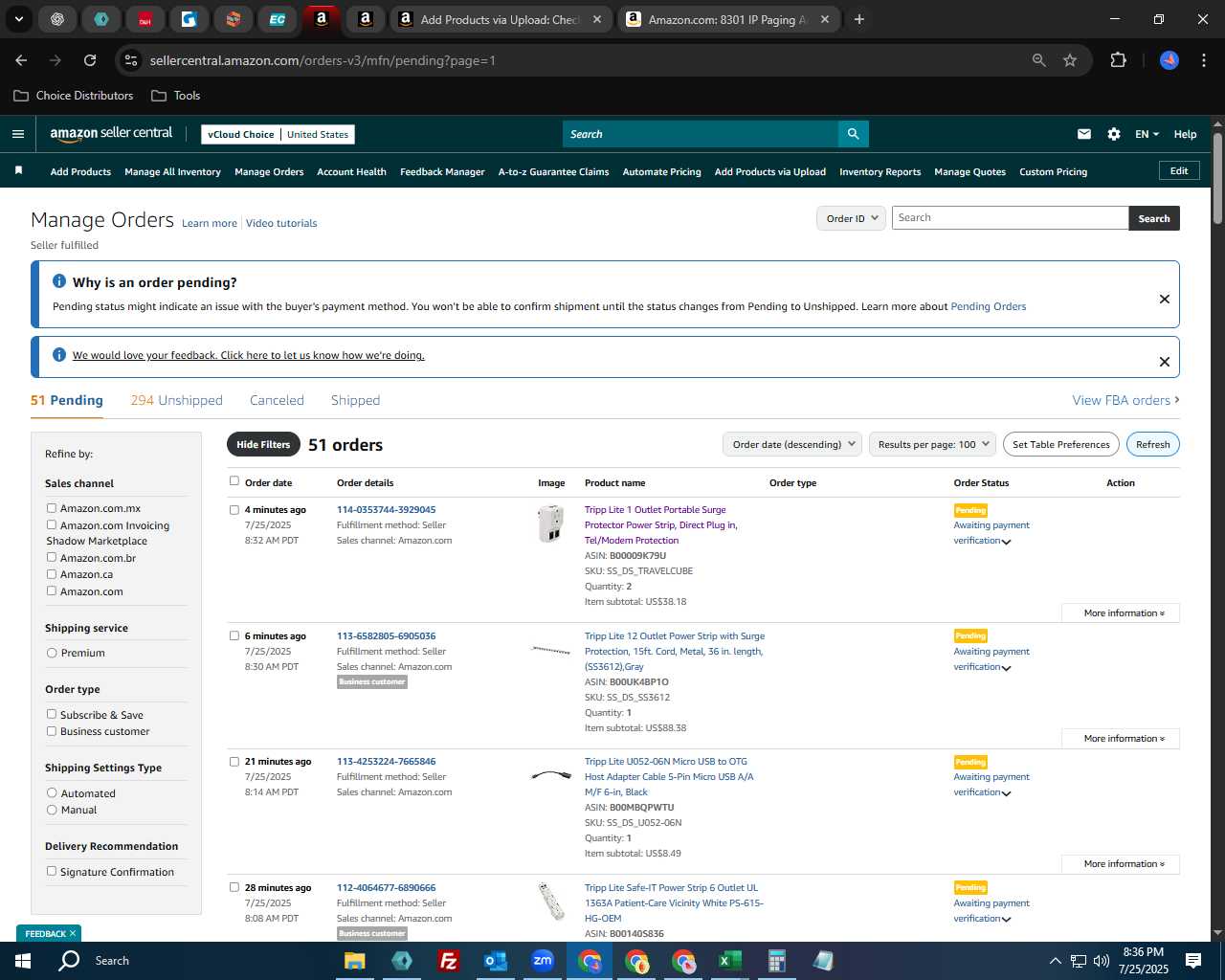Open the Order ID search type dropdown
This screenshot has width=1225, height=980.
pos(851,218)
